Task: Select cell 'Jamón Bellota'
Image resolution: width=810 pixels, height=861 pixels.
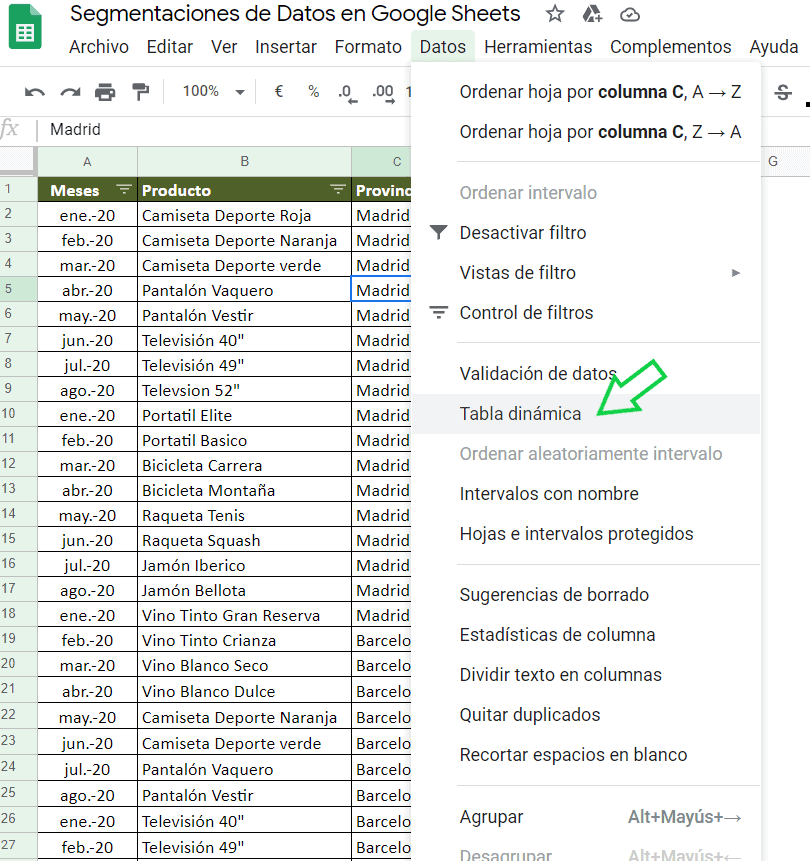Action: tap(244, 590)
